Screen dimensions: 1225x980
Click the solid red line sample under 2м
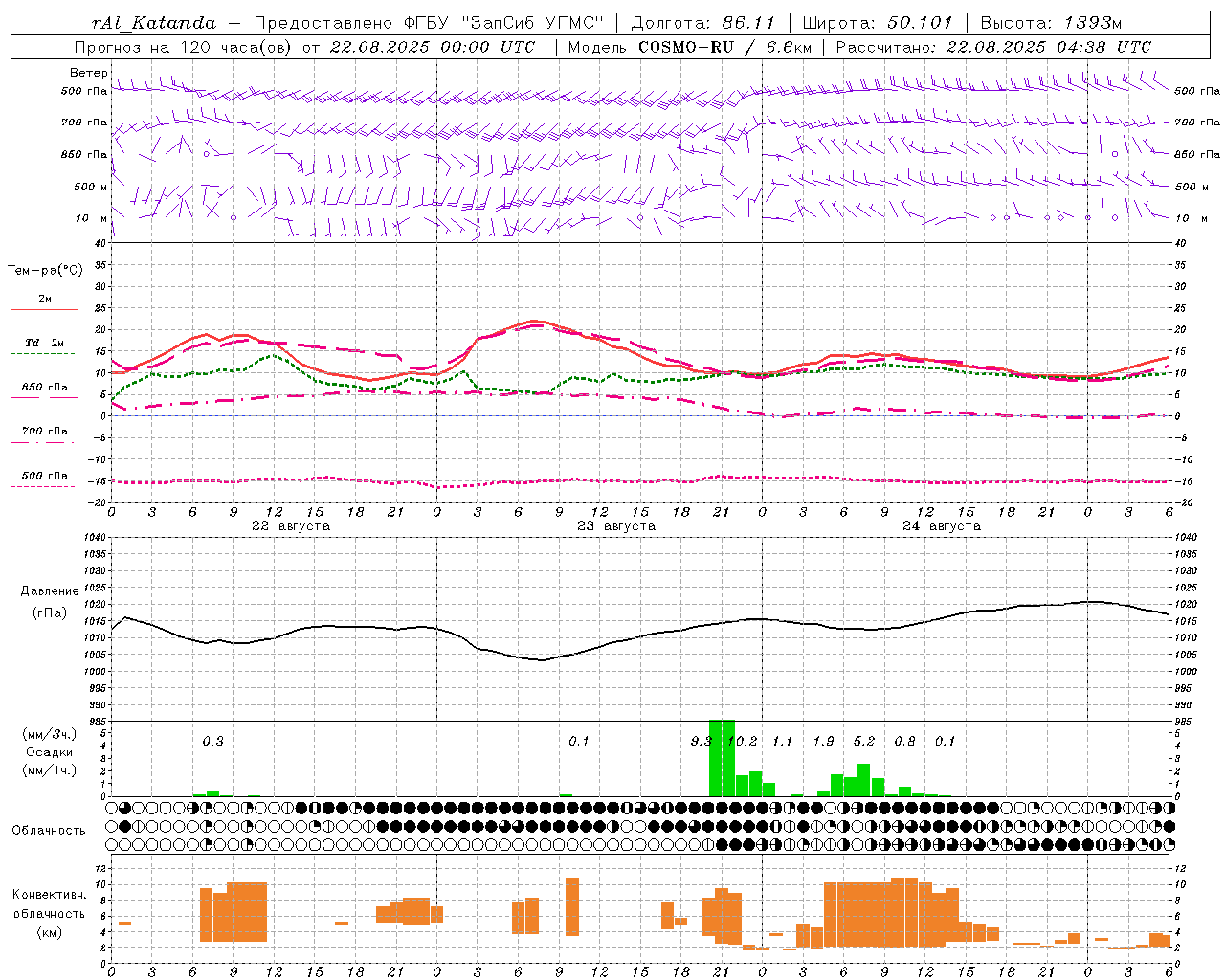click(x=44, y=310)
